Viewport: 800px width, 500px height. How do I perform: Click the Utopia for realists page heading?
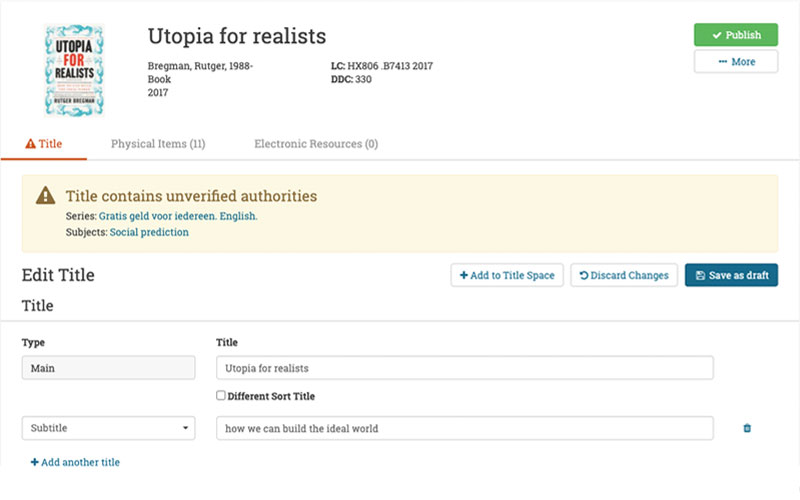(237, 36)
